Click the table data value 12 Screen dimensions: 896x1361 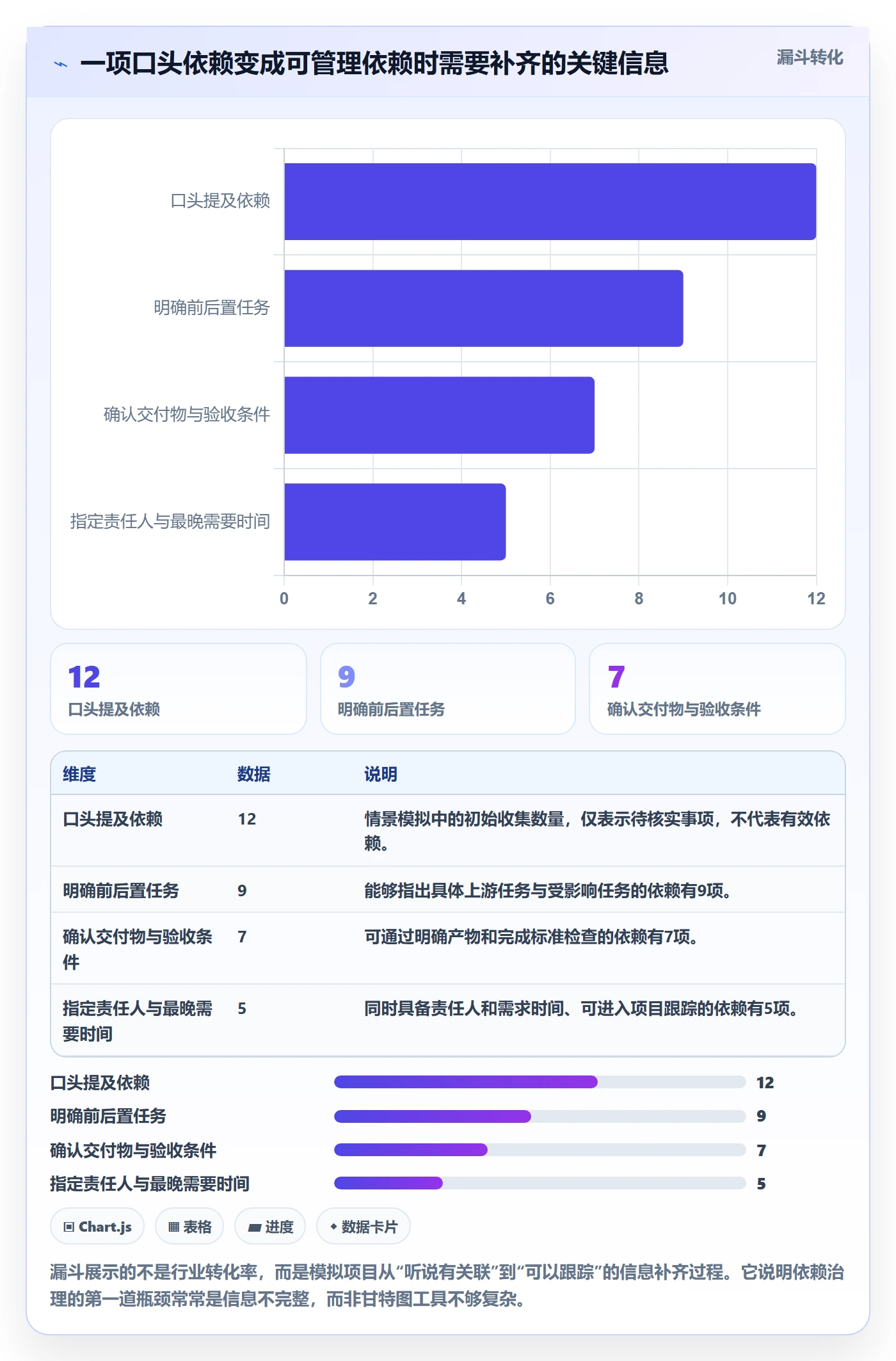pos(247,819)
